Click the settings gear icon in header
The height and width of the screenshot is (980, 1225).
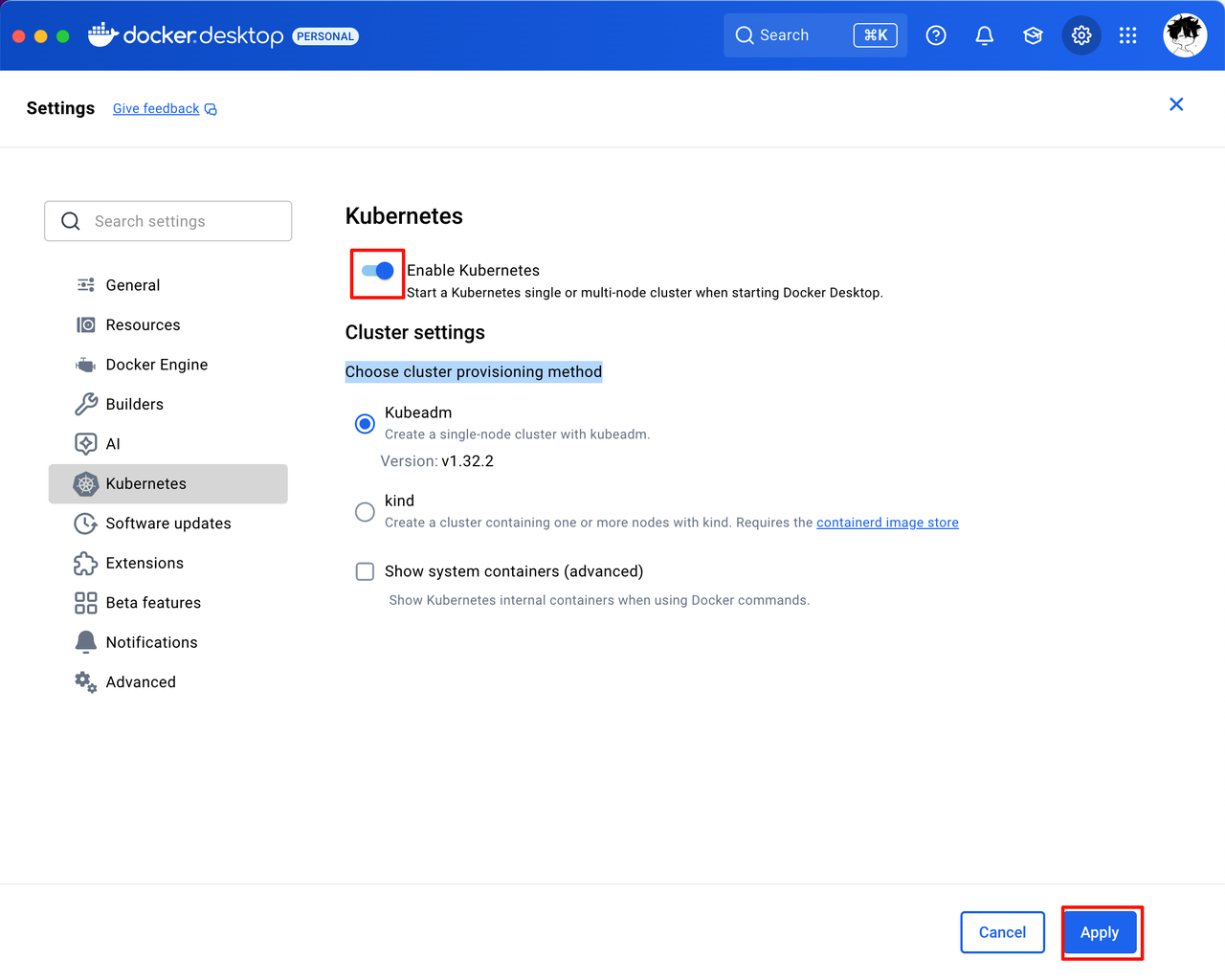coord(1081,35)
